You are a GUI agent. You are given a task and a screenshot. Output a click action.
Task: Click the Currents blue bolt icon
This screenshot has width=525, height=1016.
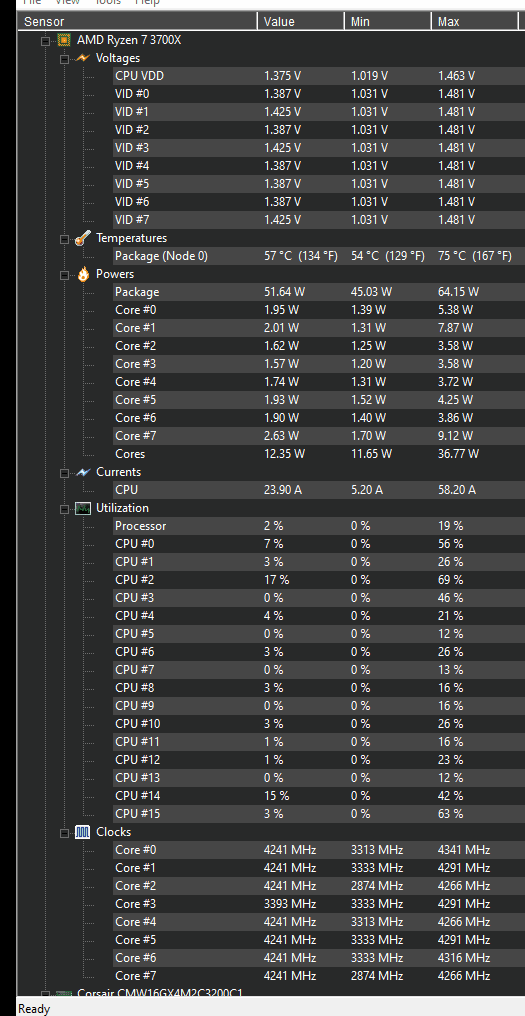click(x=83, y=472)
